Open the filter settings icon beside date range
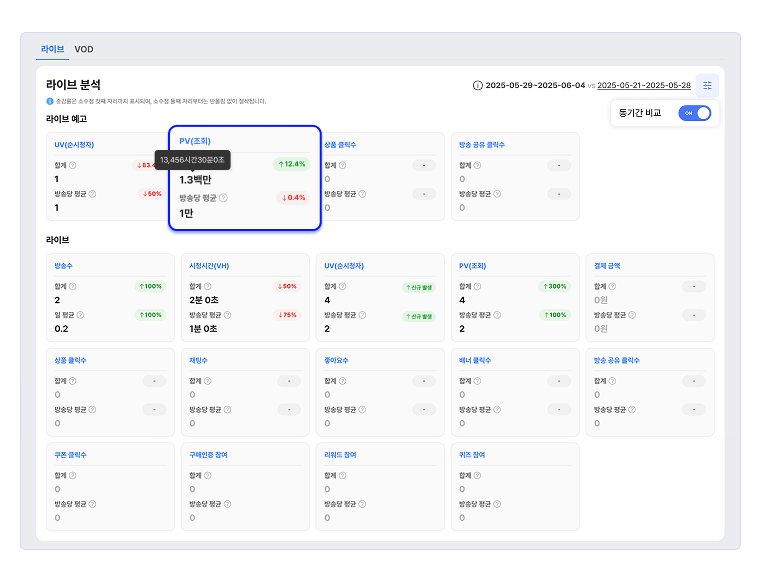This screenshot has width=760, height=583. coord(707,85)
